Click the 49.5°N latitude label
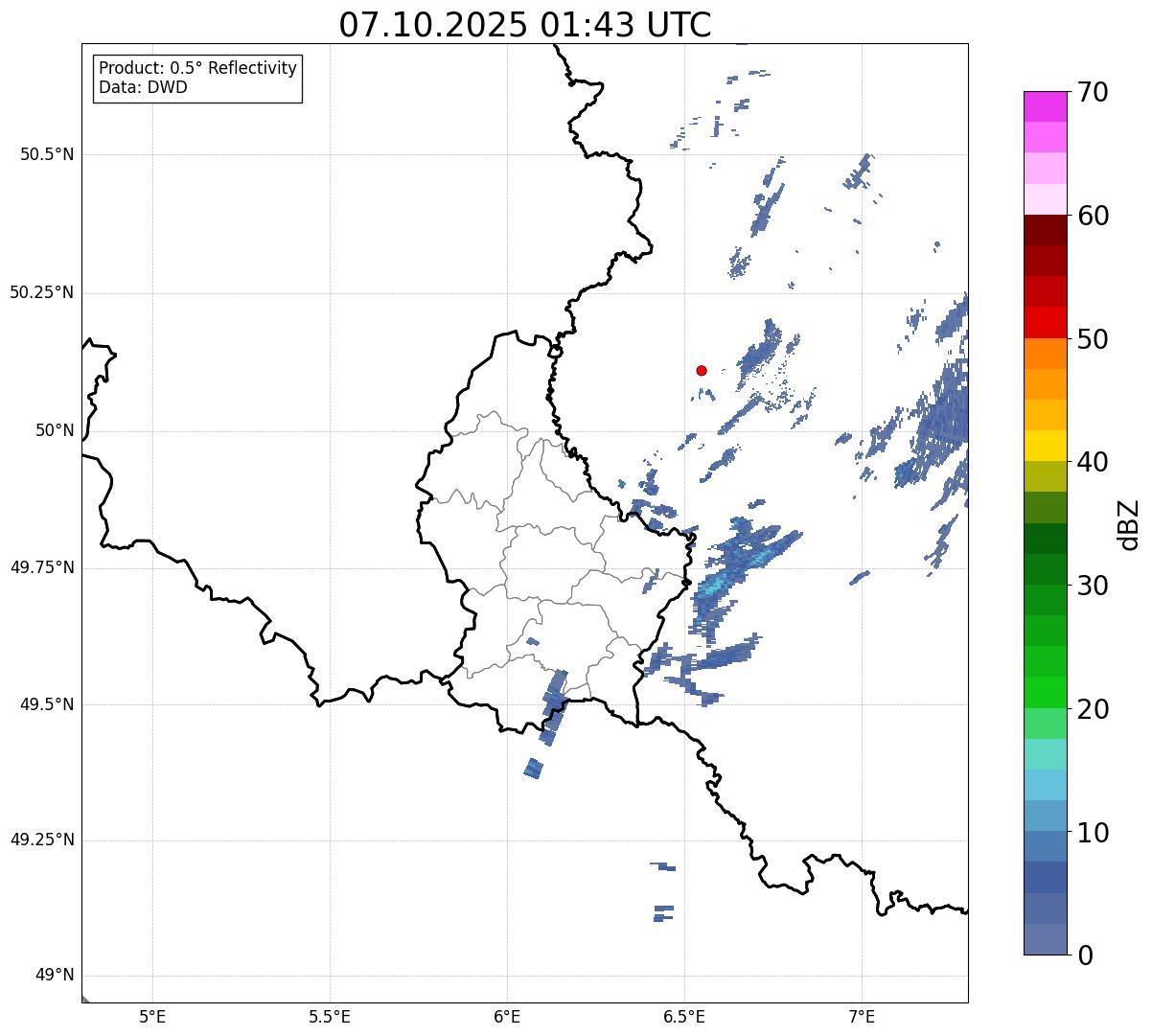This screenshot has width=1152, height=1036. [x=47, y=704]
